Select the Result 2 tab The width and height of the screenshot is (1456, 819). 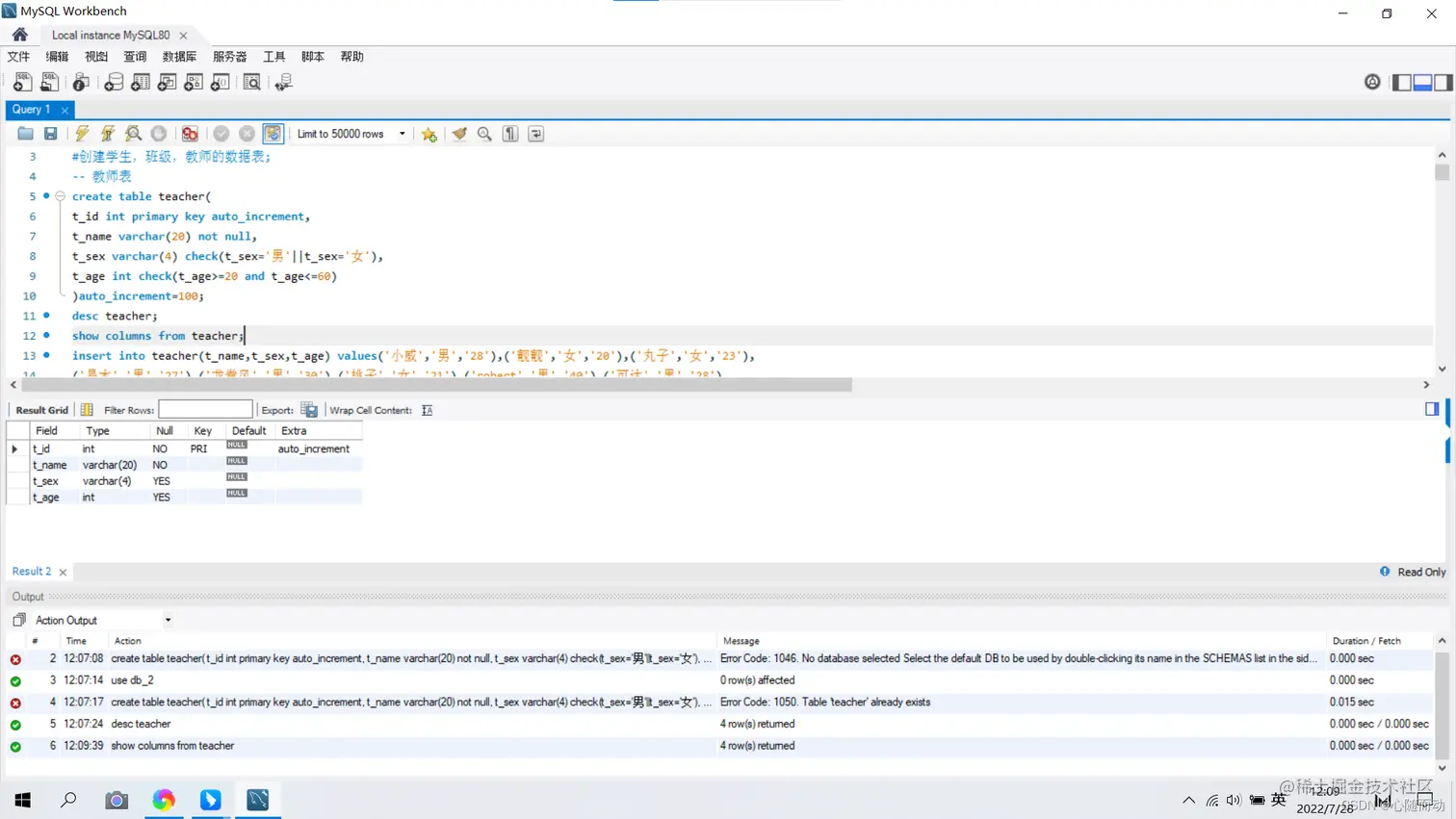pos(32,572)
